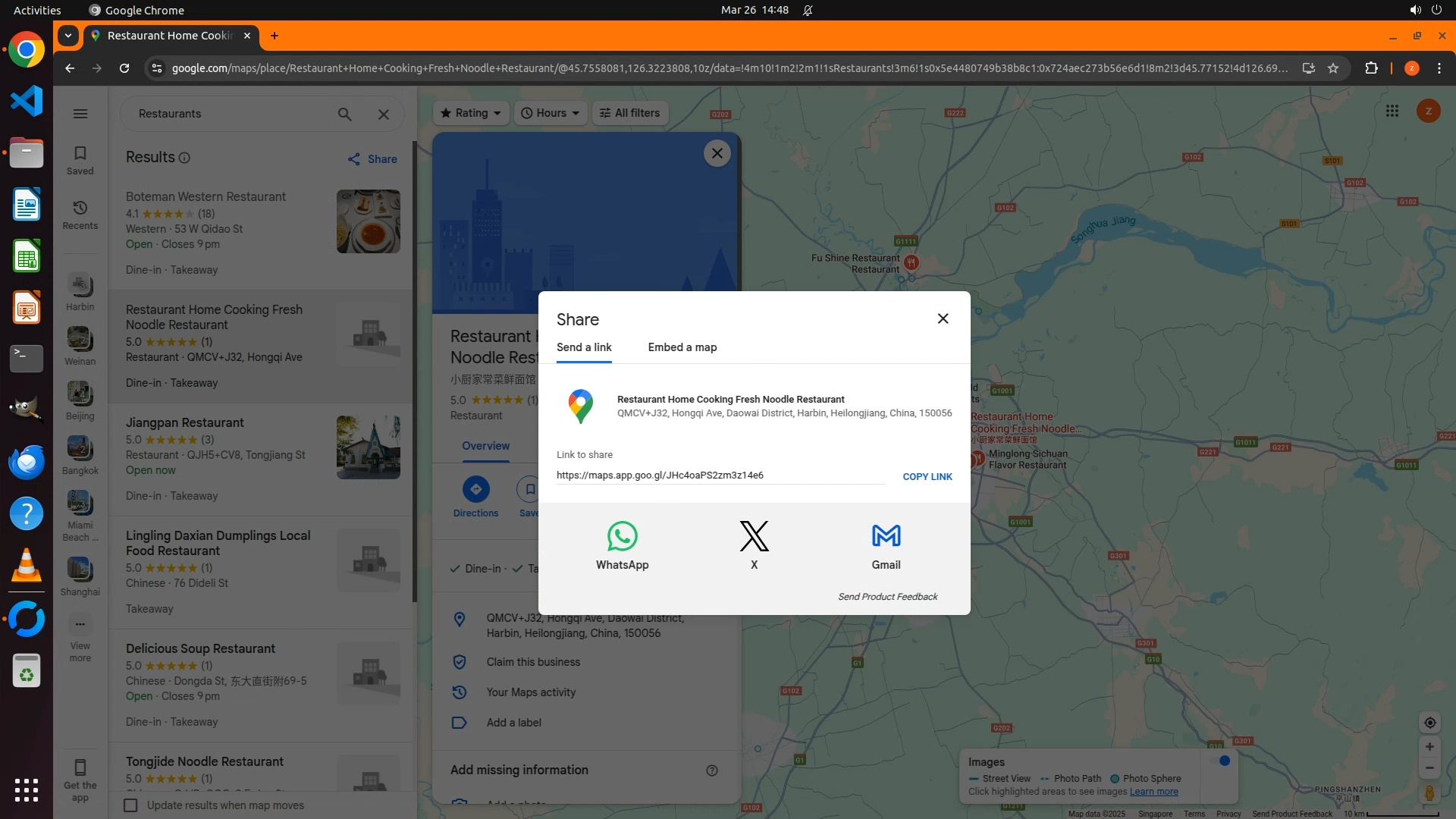Click the COPY LINK button
1456x819 pixels.
click(x=927, y=477)
